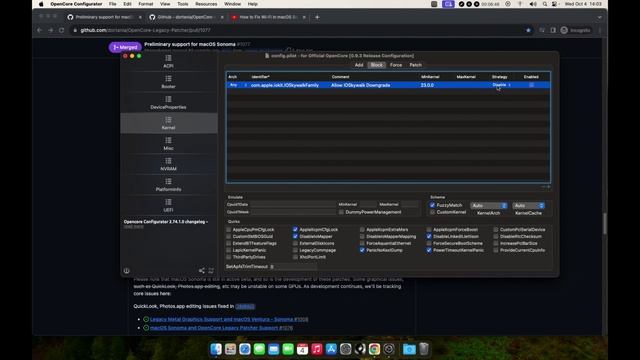Open FaceTime from the Dock
Image resolution: width=640 pixels, height=360 pixels.
pyautogui.click(x=288, y=349)
